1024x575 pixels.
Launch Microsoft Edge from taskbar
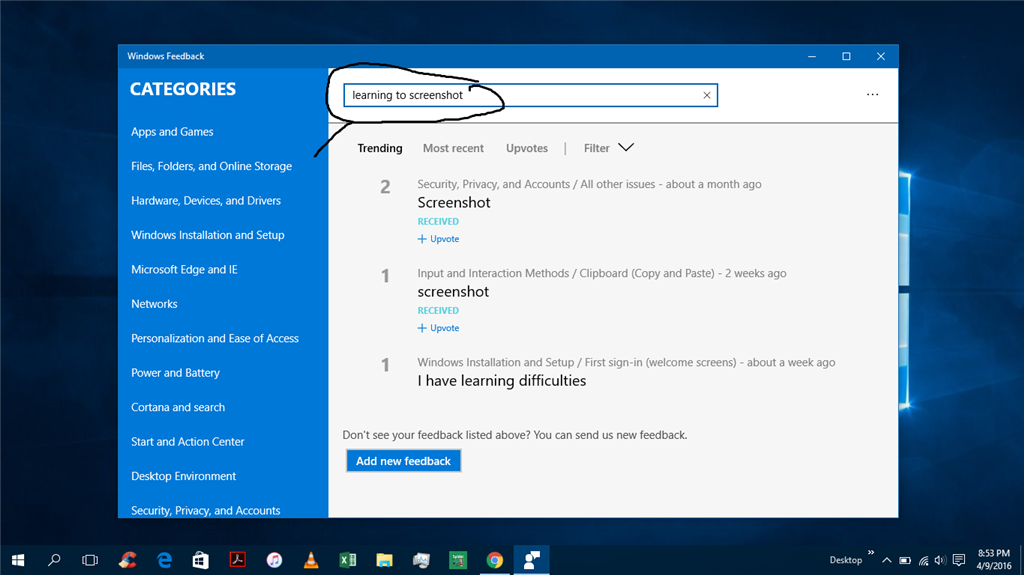click(165, 560)
